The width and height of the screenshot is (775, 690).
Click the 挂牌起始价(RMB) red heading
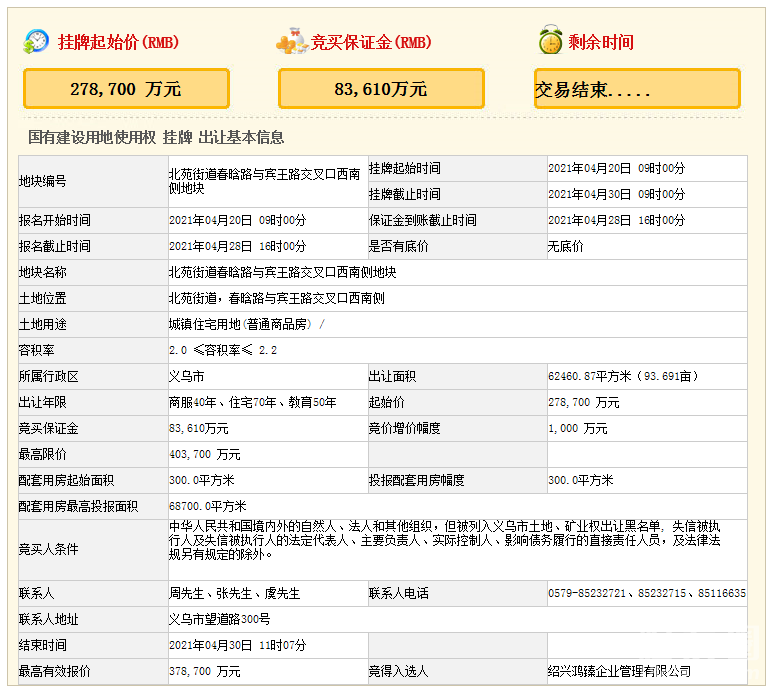click(118, 43)
